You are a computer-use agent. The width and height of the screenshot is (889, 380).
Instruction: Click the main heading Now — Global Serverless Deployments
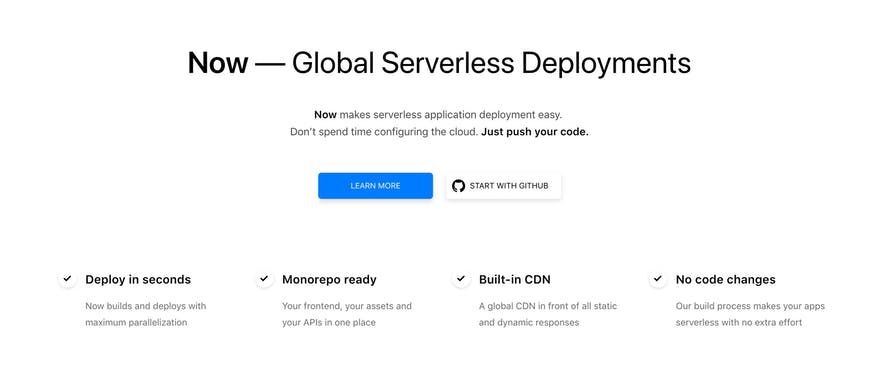click(x=439, y=63)
